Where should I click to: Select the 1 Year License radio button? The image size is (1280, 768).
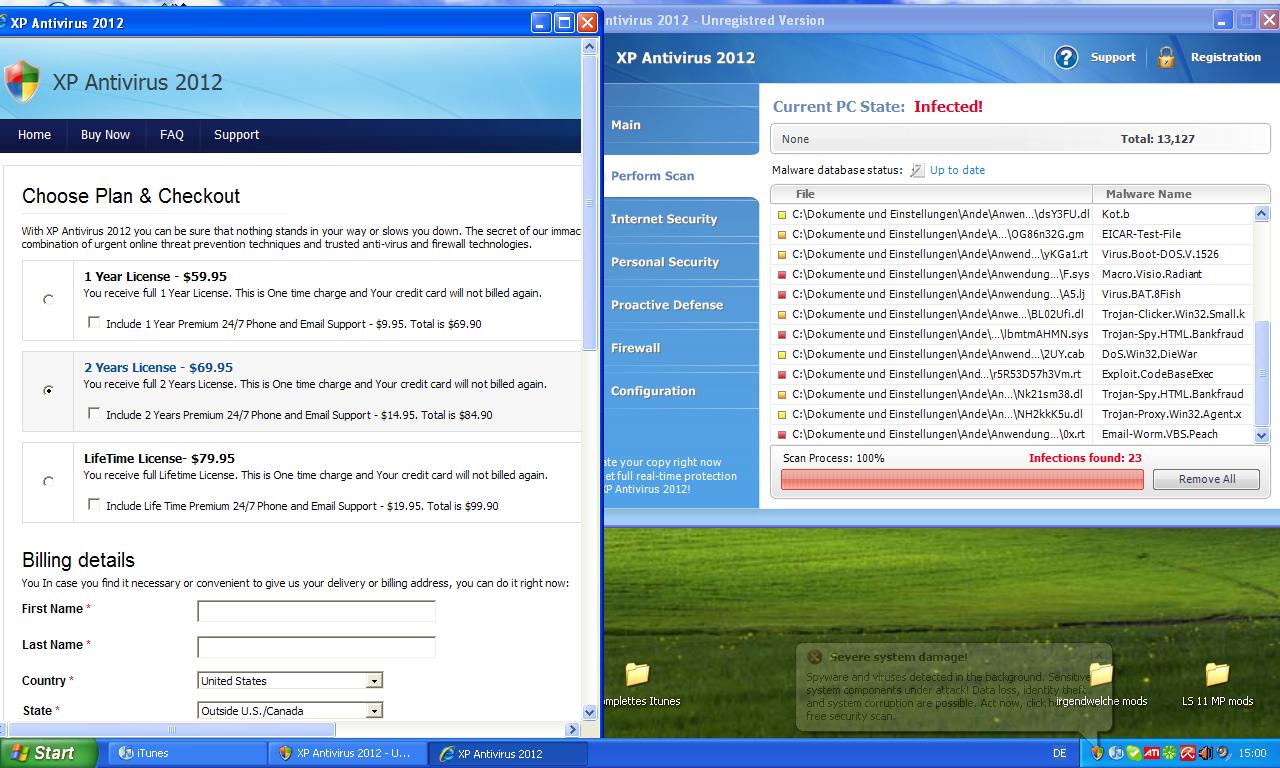click(x=48, y=299)
